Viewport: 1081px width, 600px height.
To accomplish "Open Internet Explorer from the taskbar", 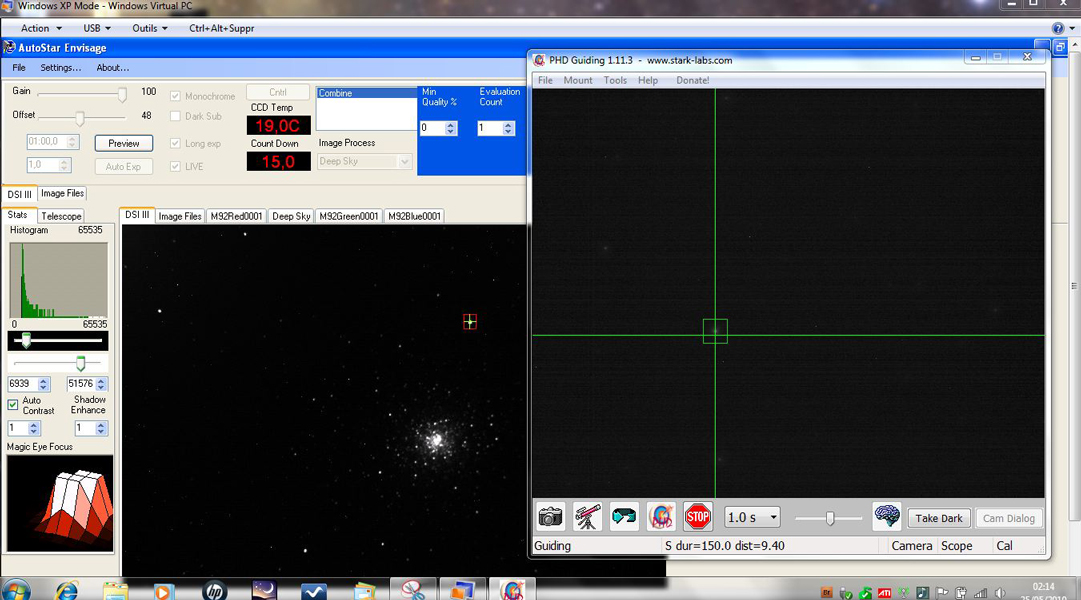I will click(67, 590).
